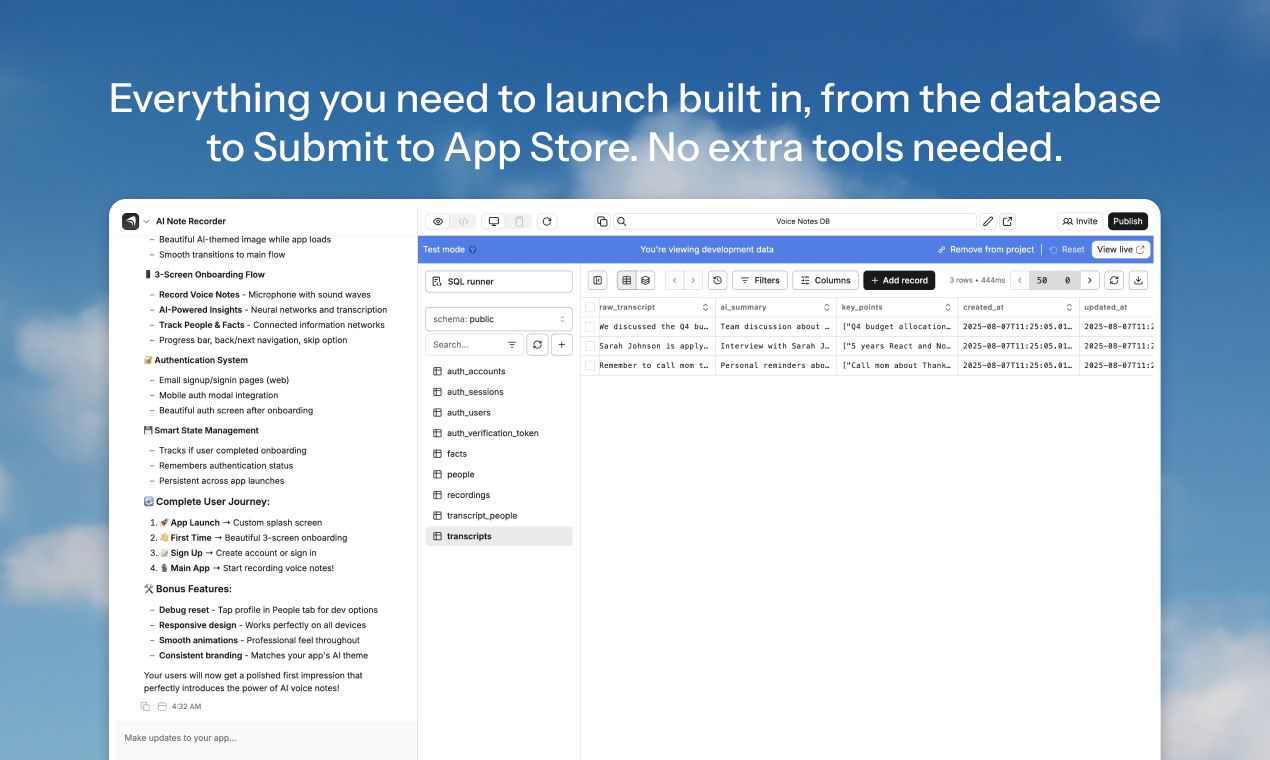Open the Filters menu

(x=760, y=281)
